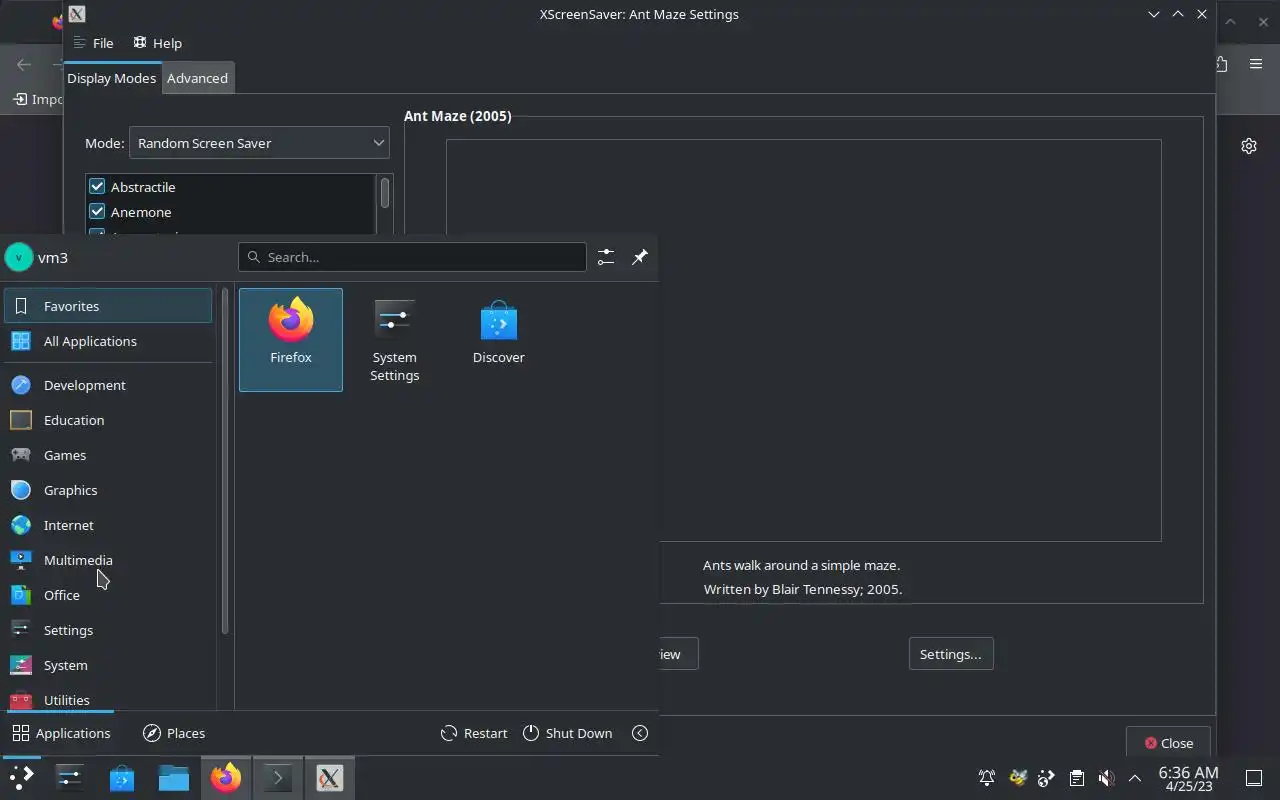Open the Internet category
Image resolution: width=1280 pixels, height=800 pixels.
[x=108, y=525]
